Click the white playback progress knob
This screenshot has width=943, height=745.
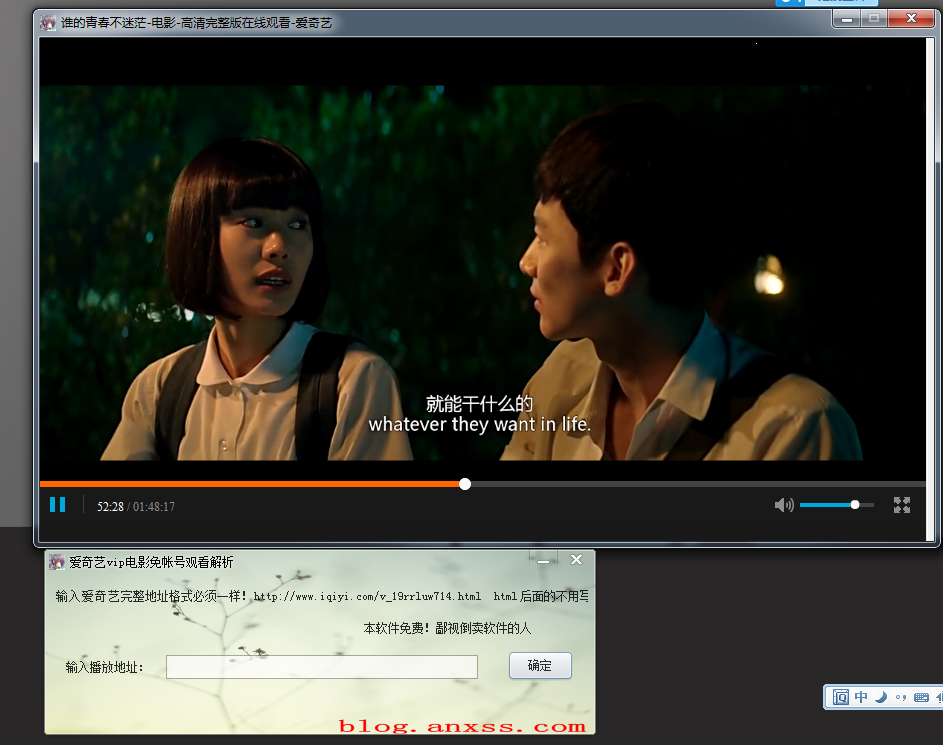(x=465, y=484)
